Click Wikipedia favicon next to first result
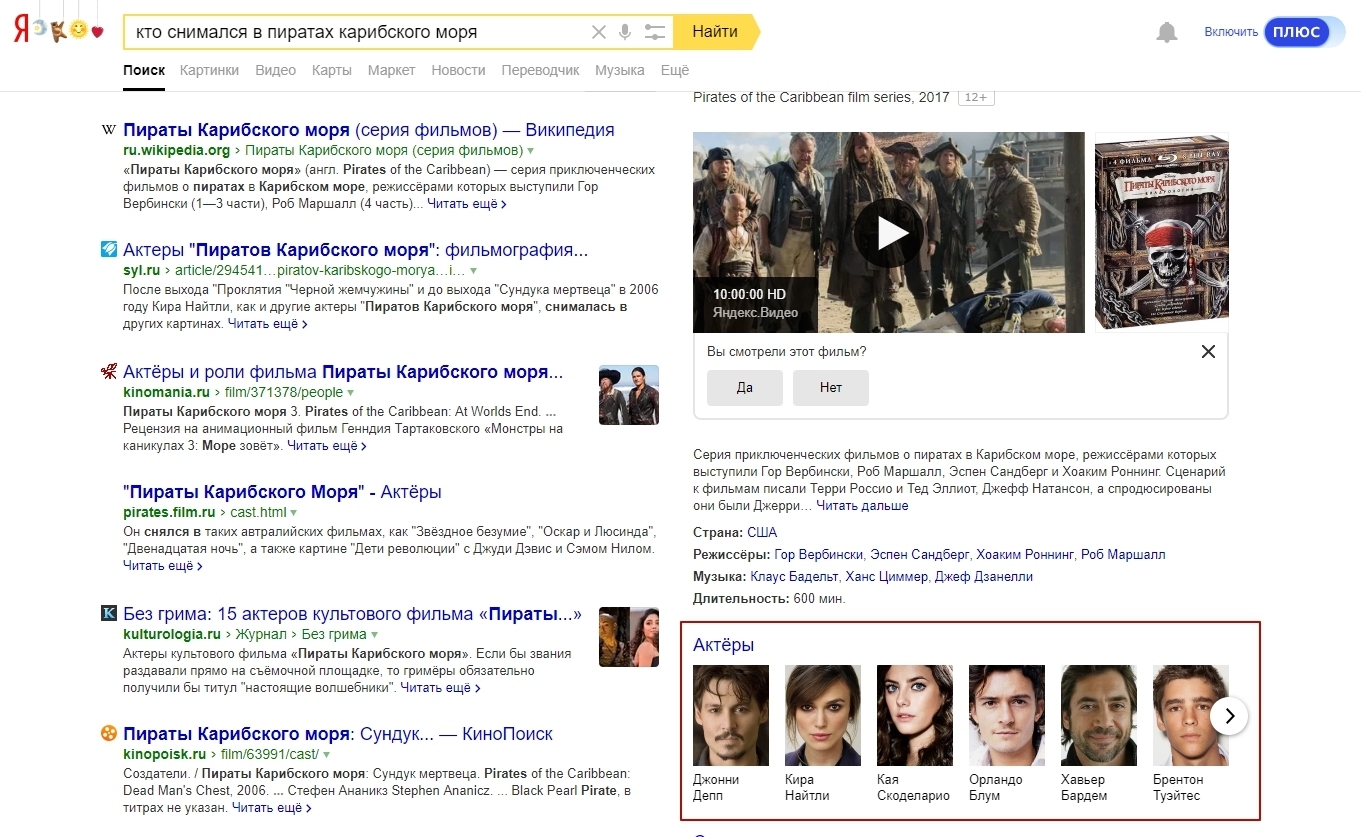Screen dimensions: 1361x837 109,130
